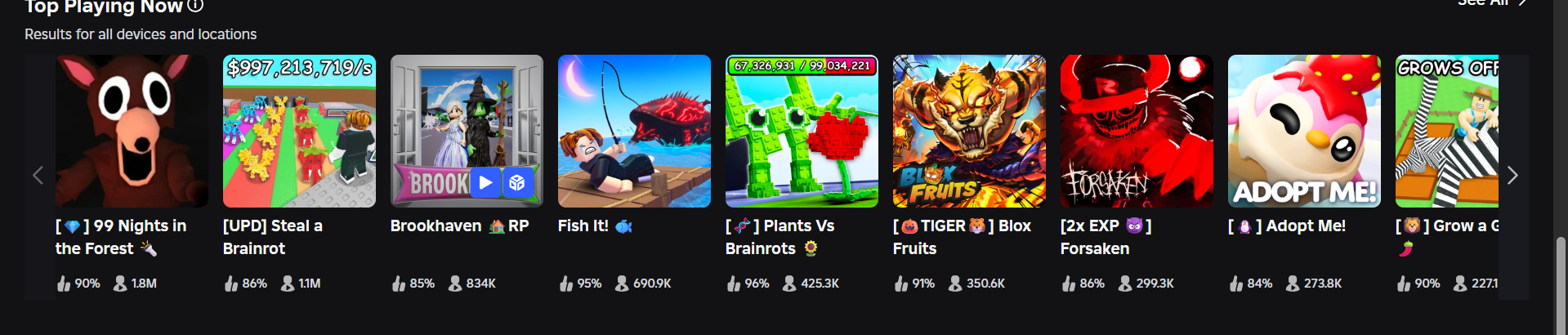
Task: Open 99 Nights in the Forest thumbnail
Action: pos(132,131)
